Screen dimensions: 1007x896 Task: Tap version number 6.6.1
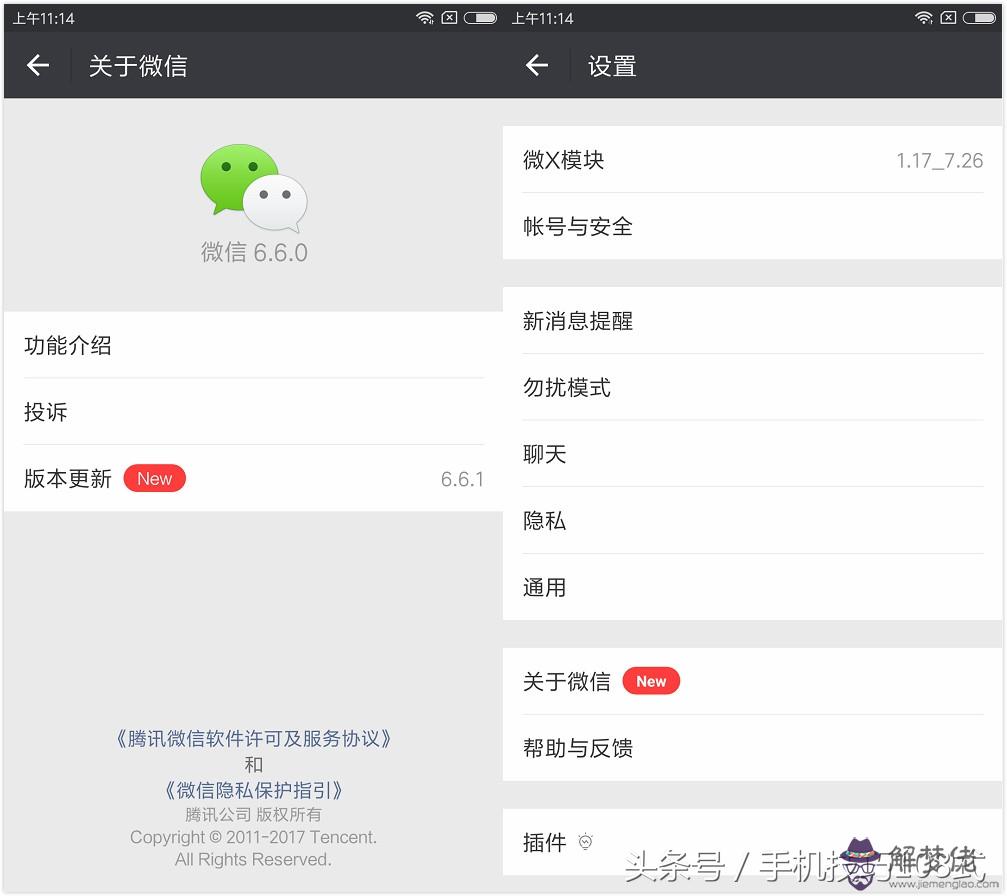[x=462, y=479]
